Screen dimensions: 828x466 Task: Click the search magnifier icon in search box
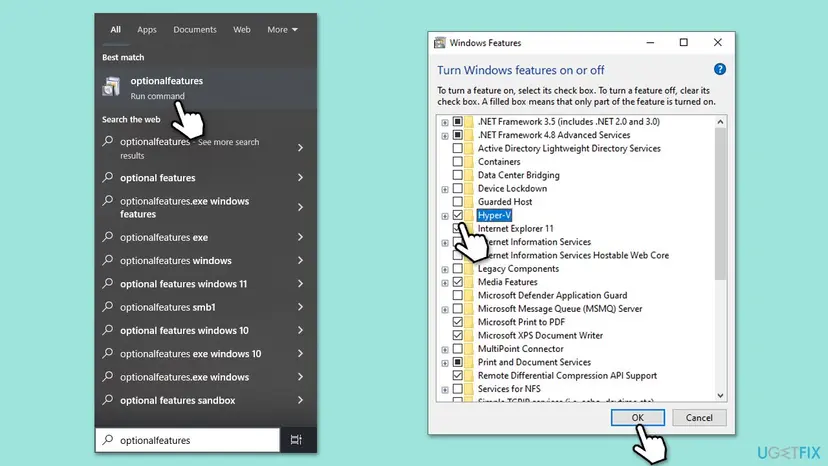[x=108, y=440]
